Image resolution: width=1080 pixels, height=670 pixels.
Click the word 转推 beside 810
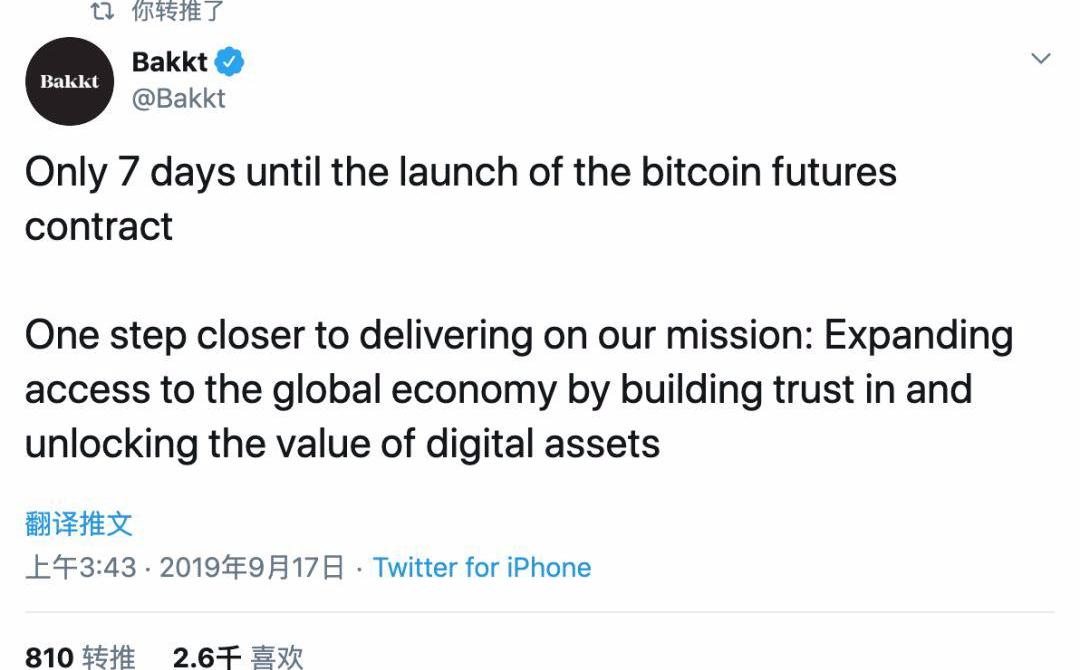tap(109, 658)
